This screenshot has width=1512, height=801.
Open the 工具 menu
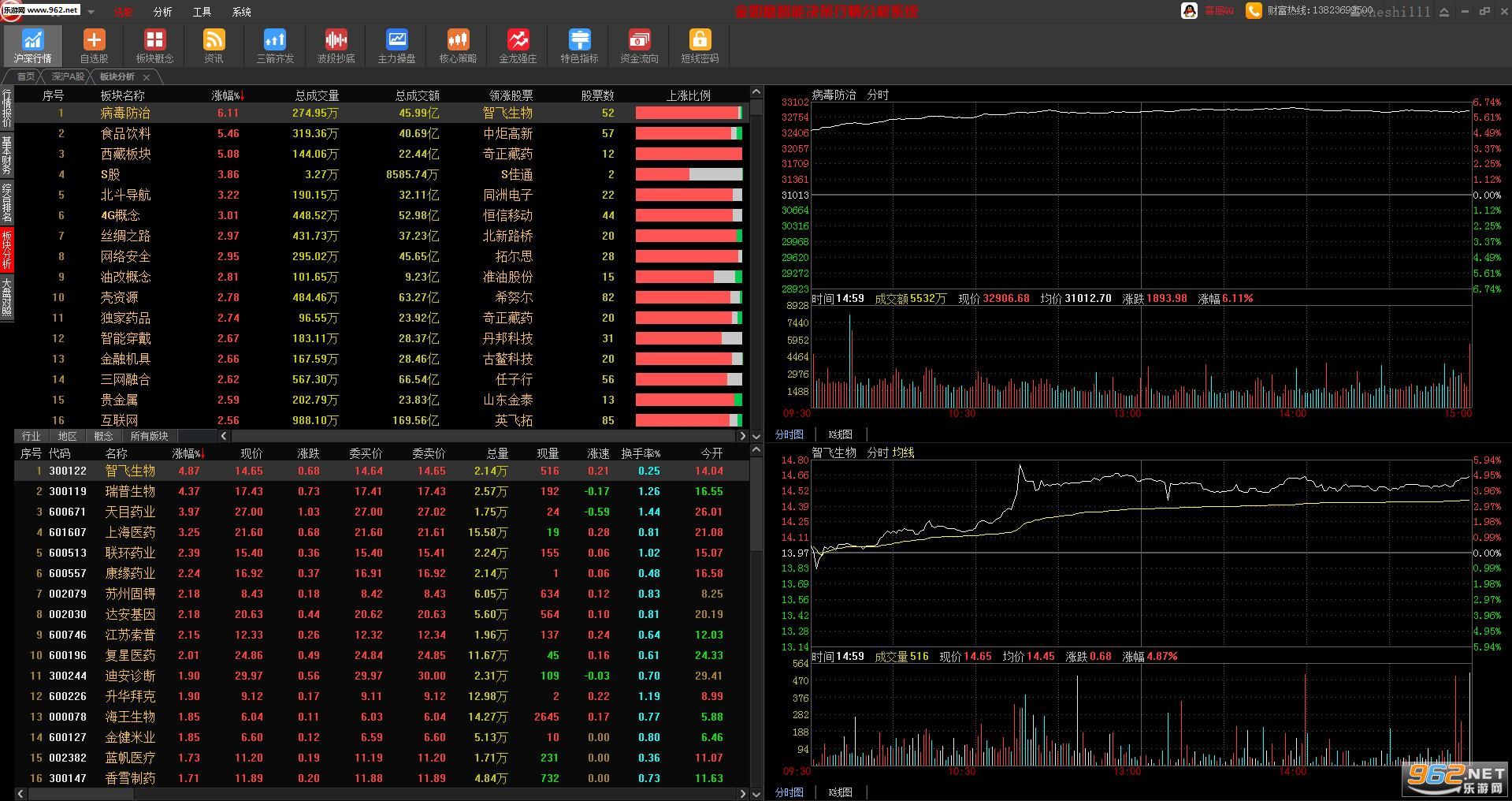tap(202, 12)
